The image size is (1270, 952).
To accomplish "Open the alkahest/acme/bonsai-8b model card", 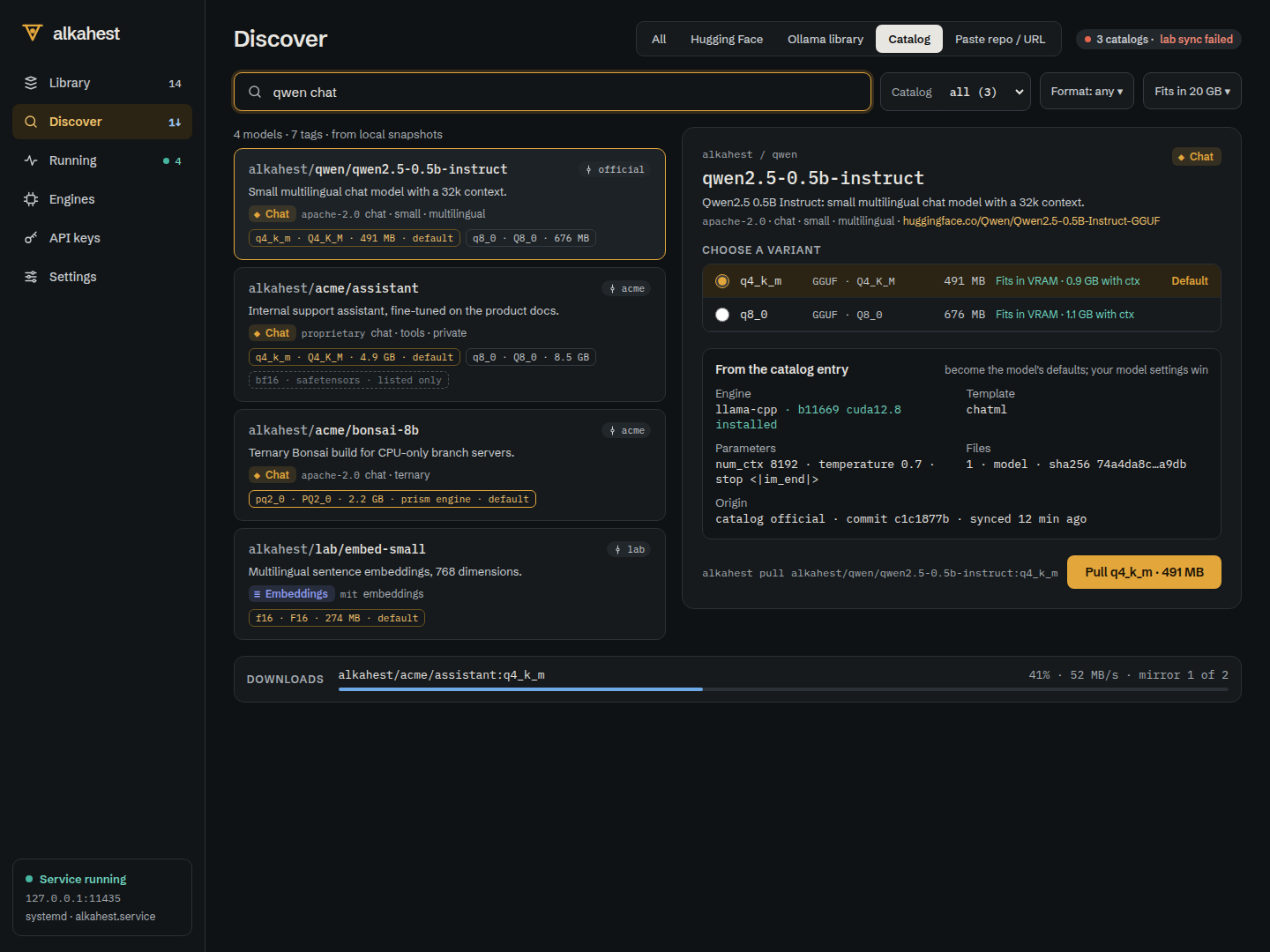I will 450,465.
